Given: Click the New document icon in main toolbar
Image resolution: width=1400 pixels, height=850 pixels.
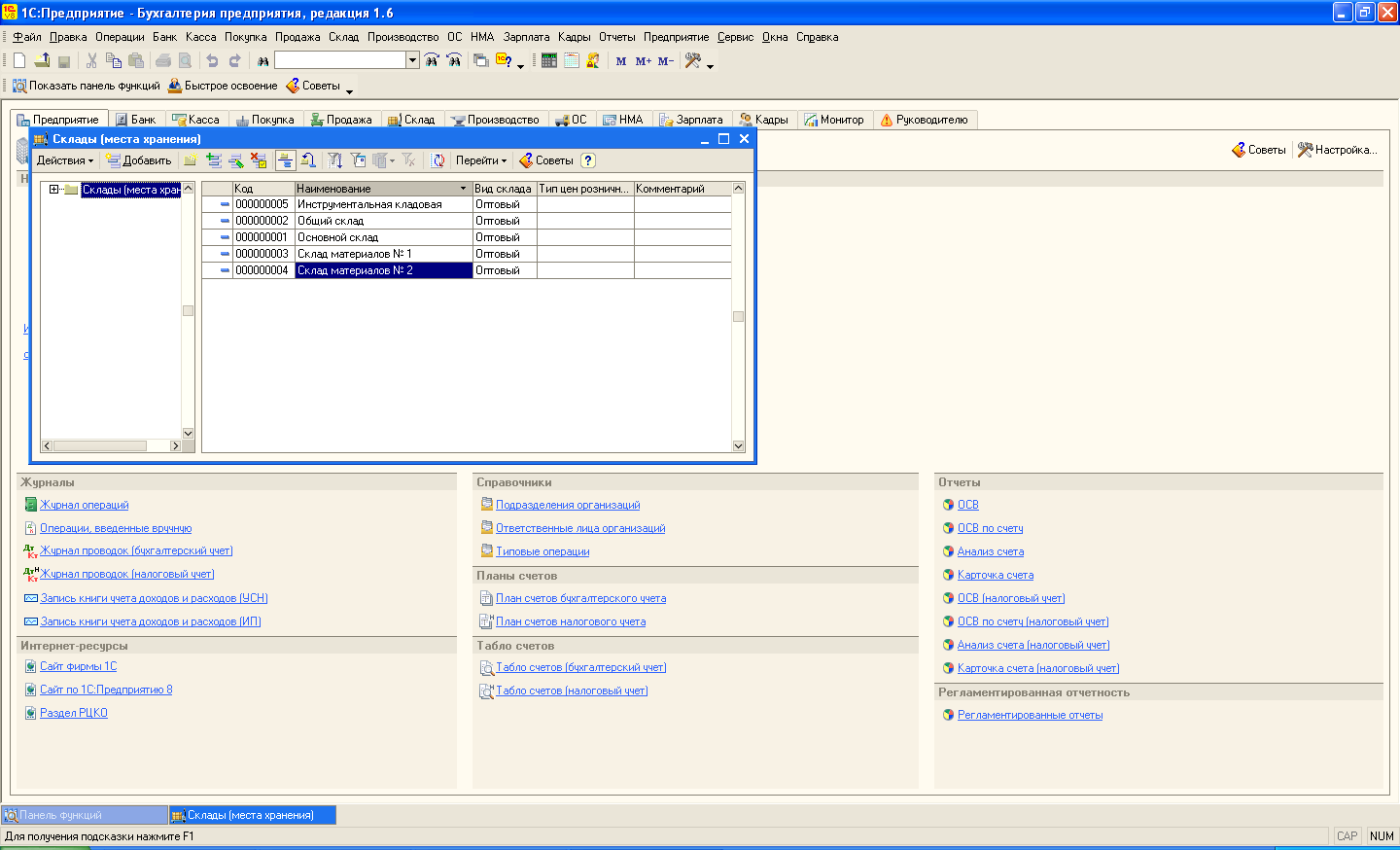Looking at the screenshot, I should pos(19,60).
